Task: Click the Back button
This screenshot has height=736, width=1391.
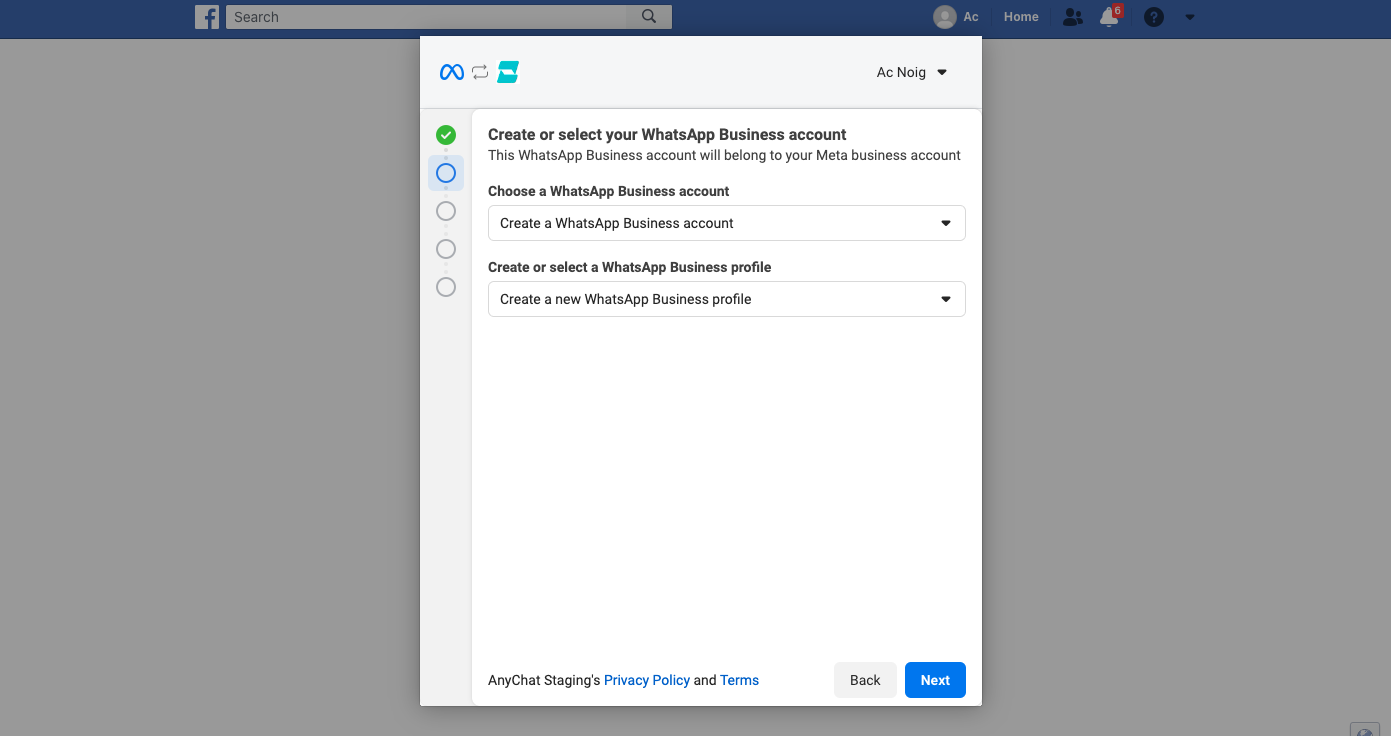Action: click(865, 680)
